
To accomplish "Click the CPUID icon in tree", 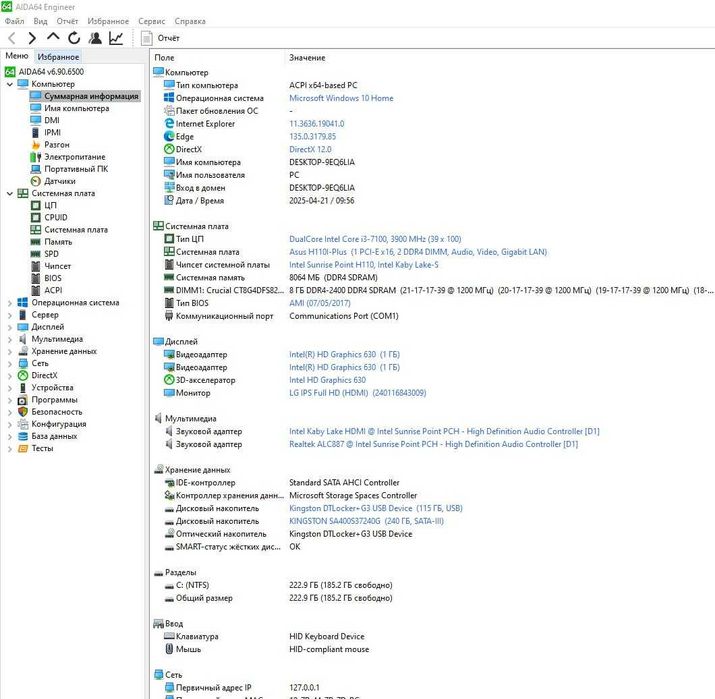I will [x=36, y=218].
